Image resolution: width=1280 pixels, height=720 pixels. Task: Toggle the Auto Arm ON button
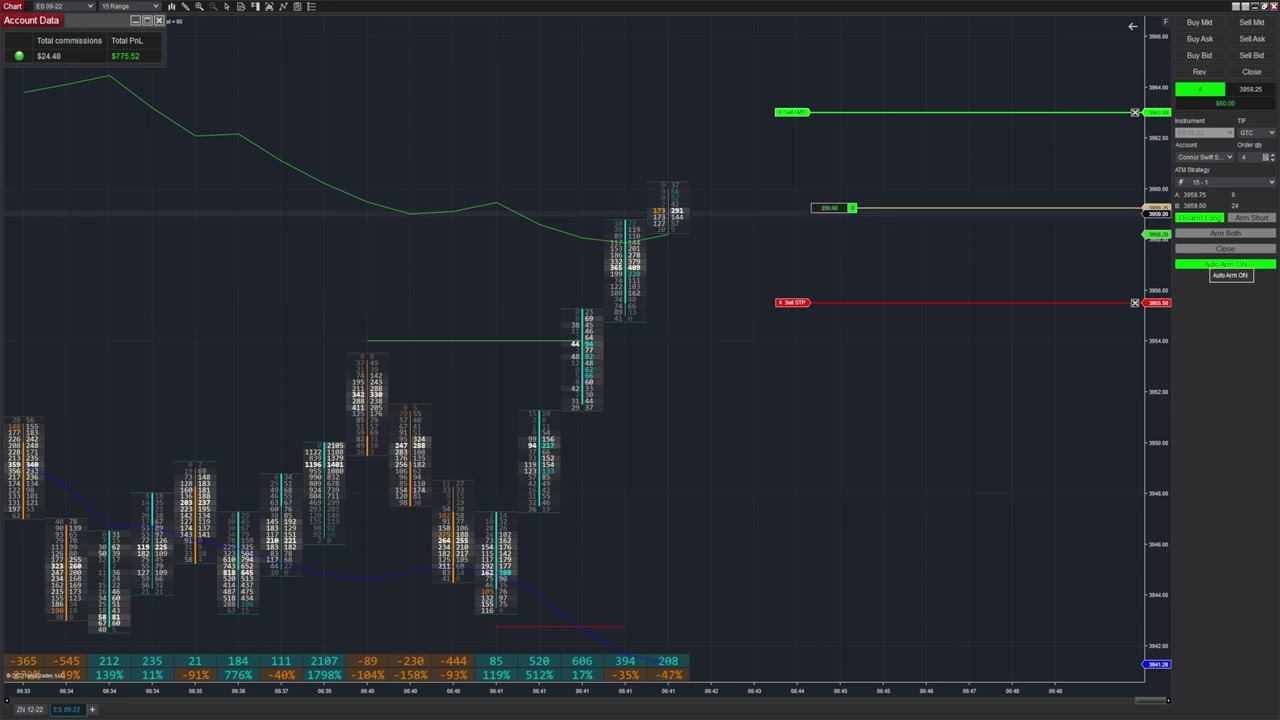1225,264
